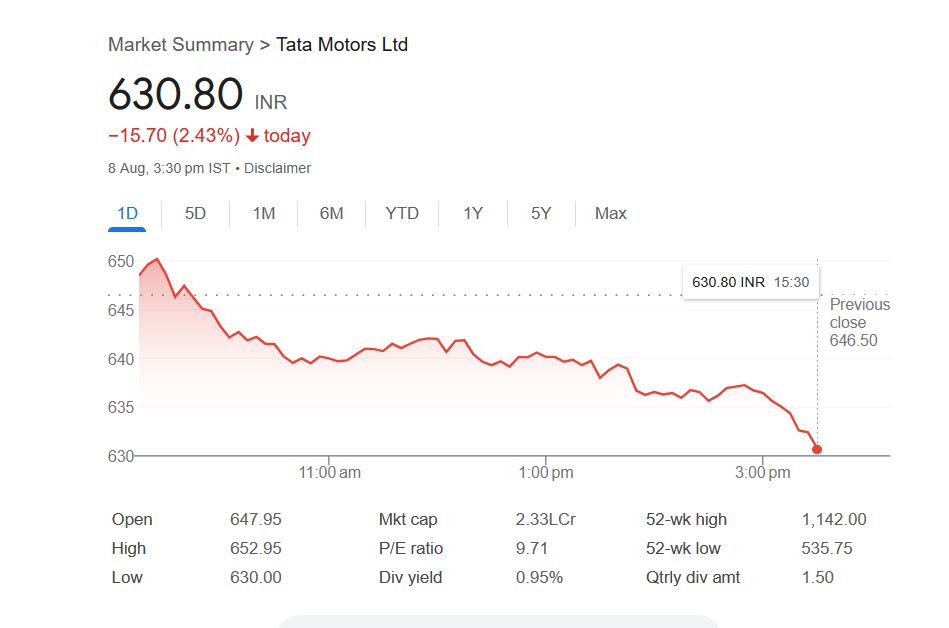
Task: Click the P/E ratio label
Action: click(x=410, y=548)
